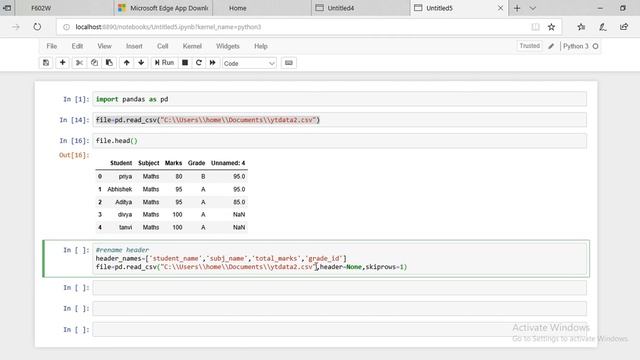Open the command palette keyboard icon
This screenshot has width=640, height=360.
coord(289,63)
